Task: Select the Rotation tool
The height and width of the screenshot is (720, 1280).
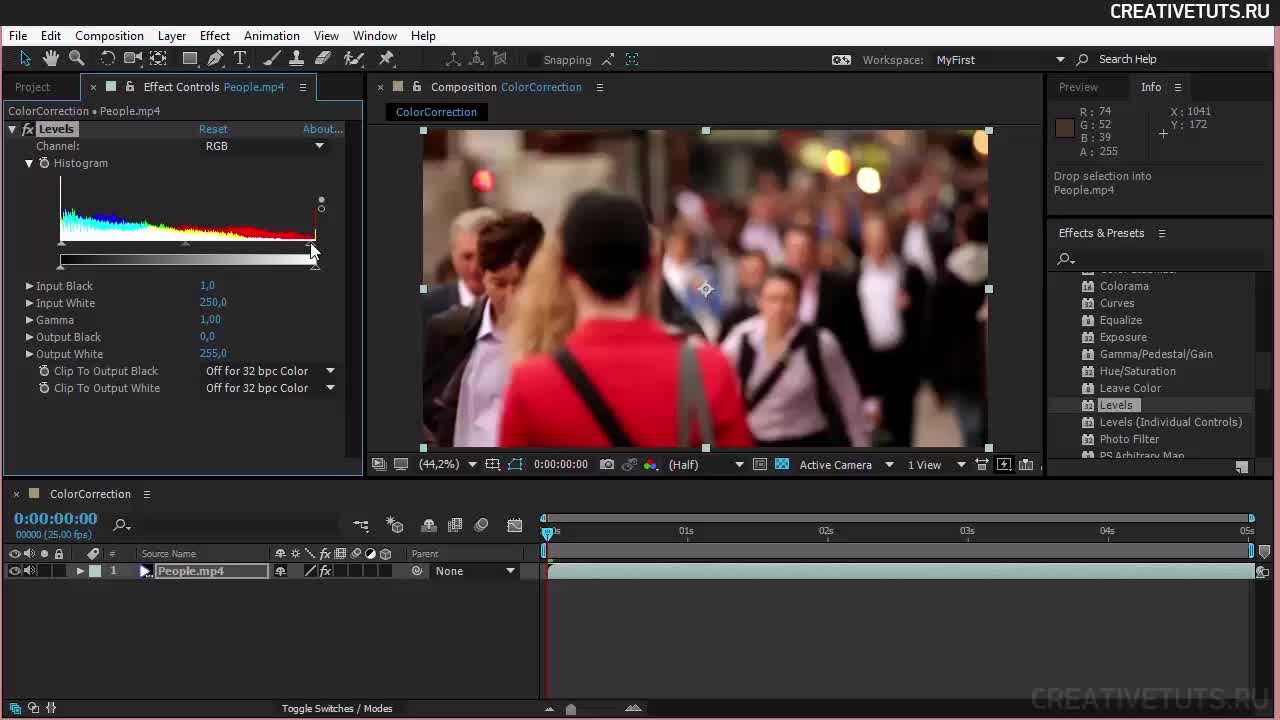Action: (108, 59)
